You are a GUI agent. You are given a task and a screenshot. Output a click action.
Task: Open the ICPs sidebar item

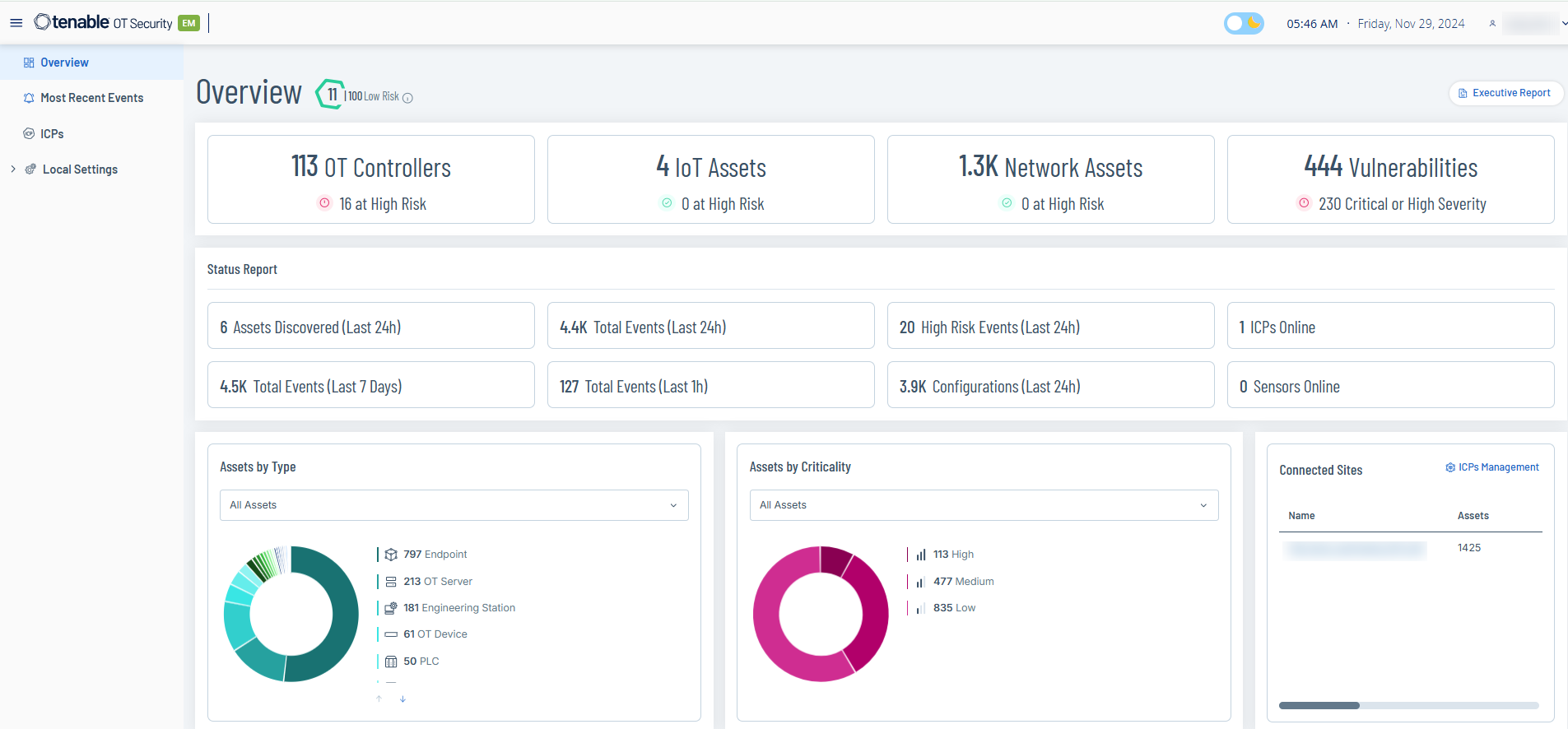(52, 133)
